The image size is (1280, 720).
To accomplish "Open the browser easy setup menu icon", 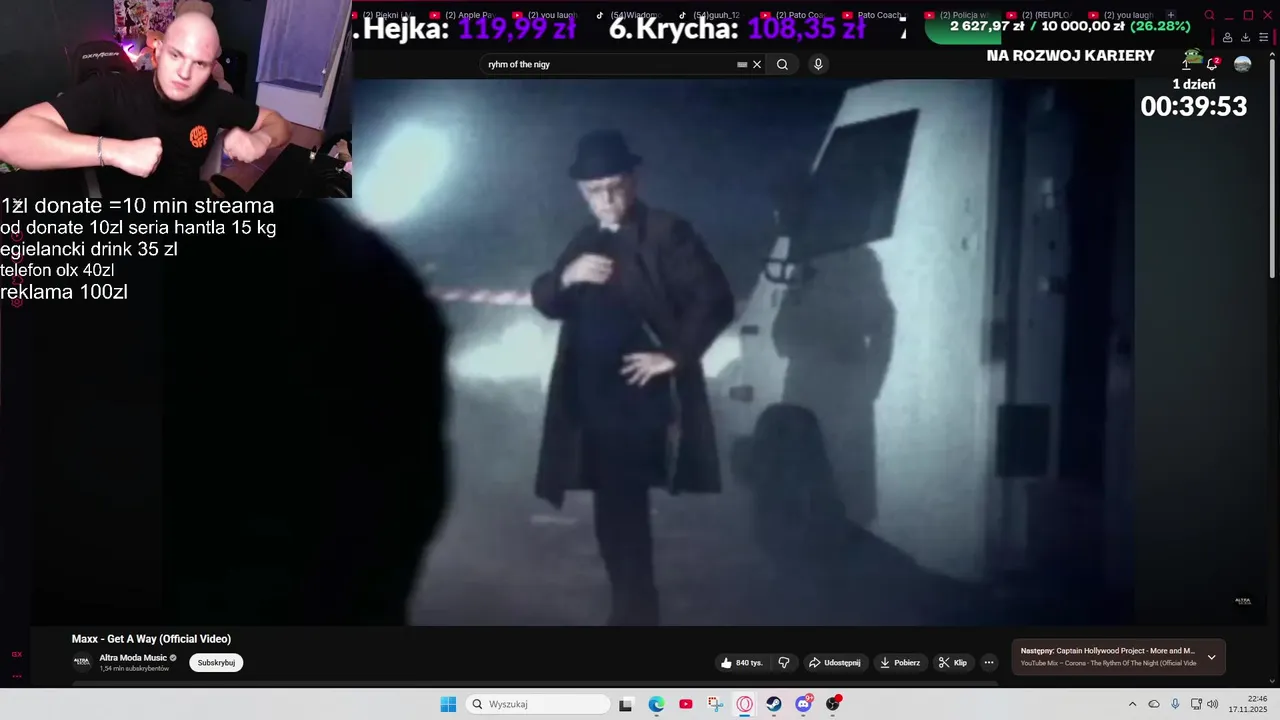I will coord(1263,38).
